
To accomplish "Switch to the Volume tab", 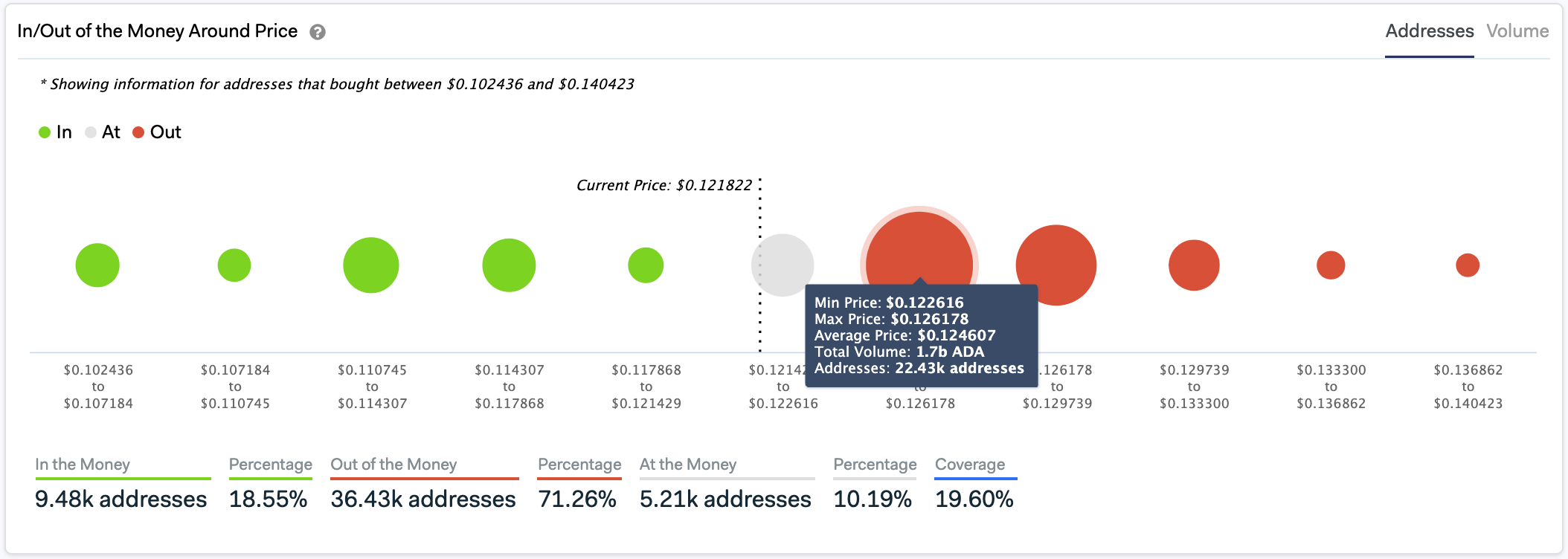I will [x=1517, y=31].
